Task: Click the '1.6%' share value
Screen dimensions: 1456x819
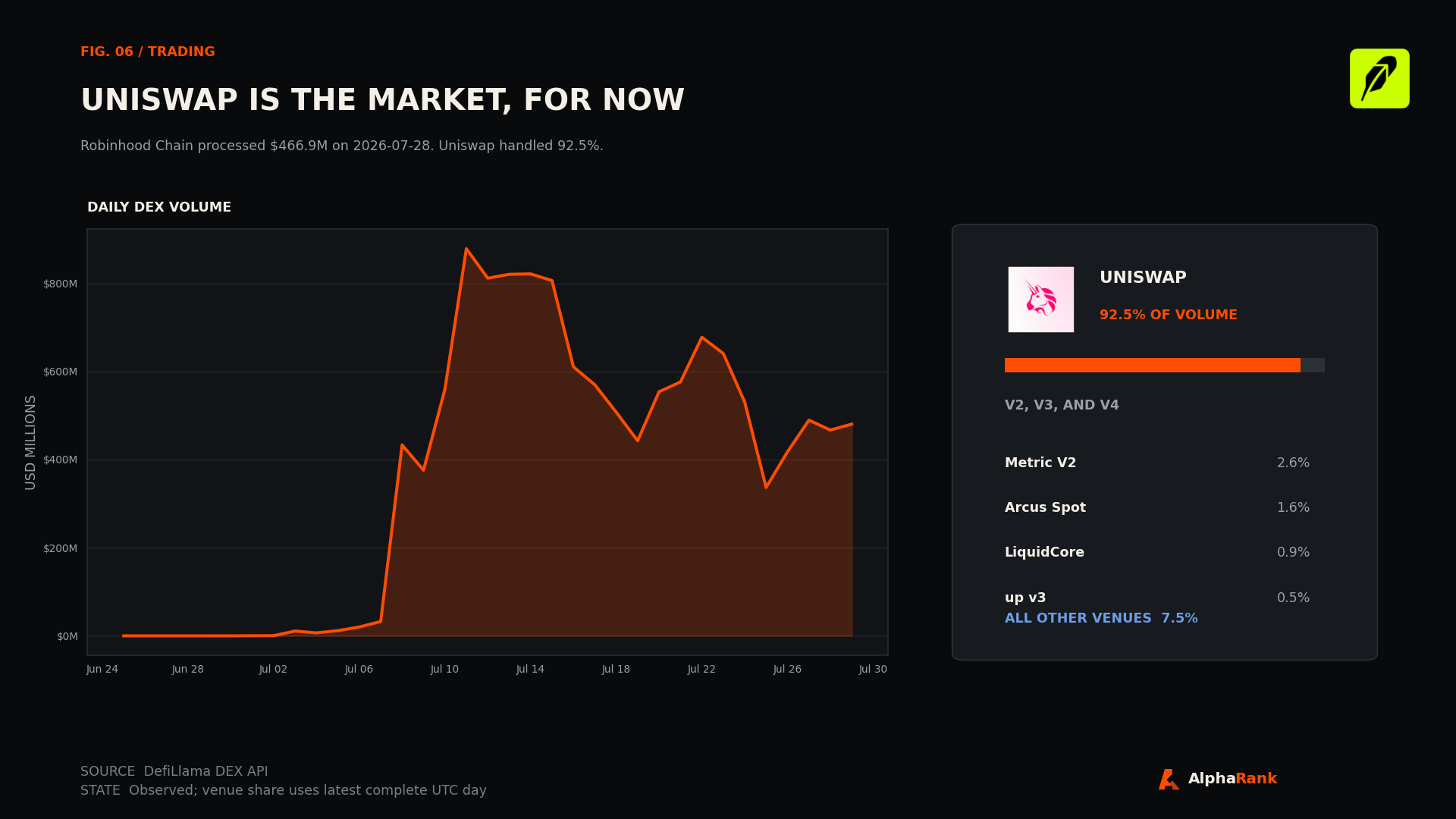Action: tap(1293, 508)
